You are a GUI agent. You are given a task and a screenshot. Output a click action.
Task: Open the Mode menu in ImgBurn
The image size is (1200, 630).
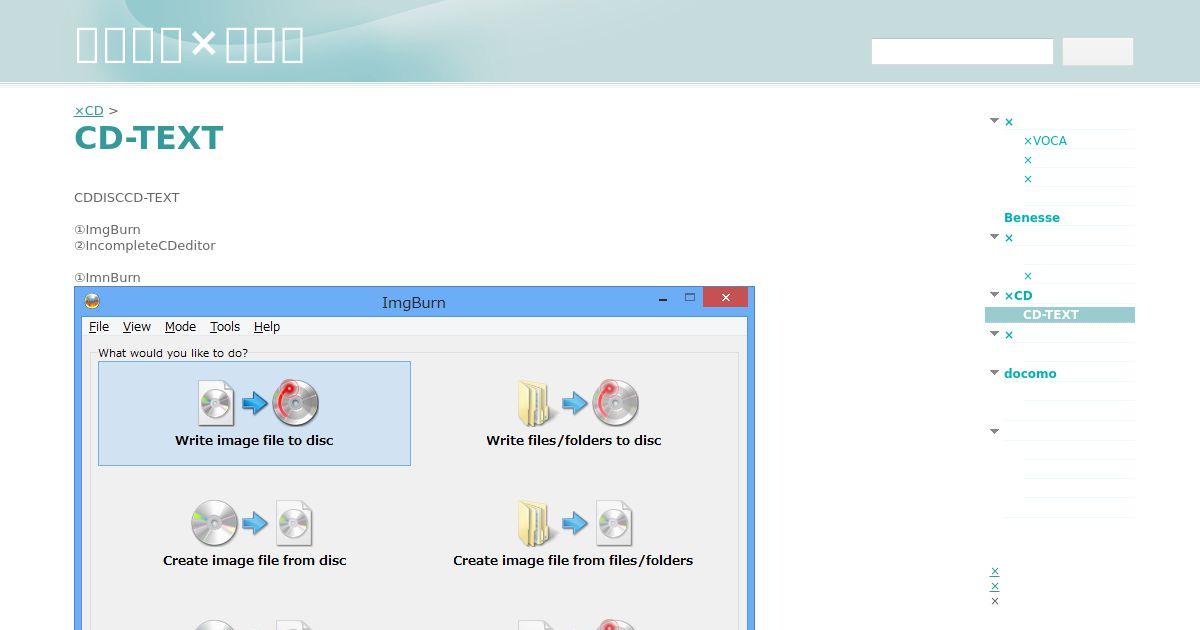click(180, 327)
